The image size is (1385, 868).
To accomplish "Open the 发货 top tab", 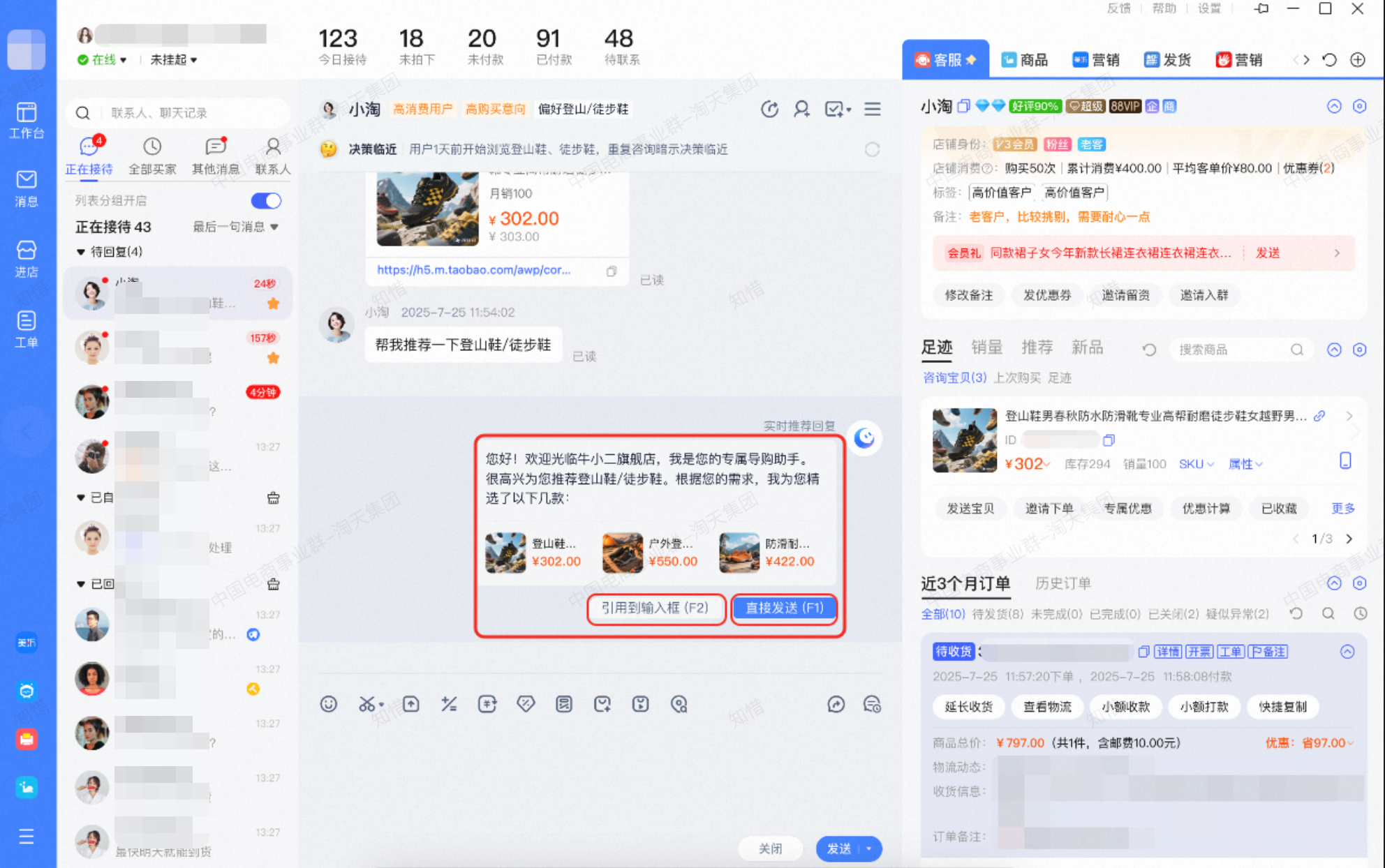I will click(1168, 60).
